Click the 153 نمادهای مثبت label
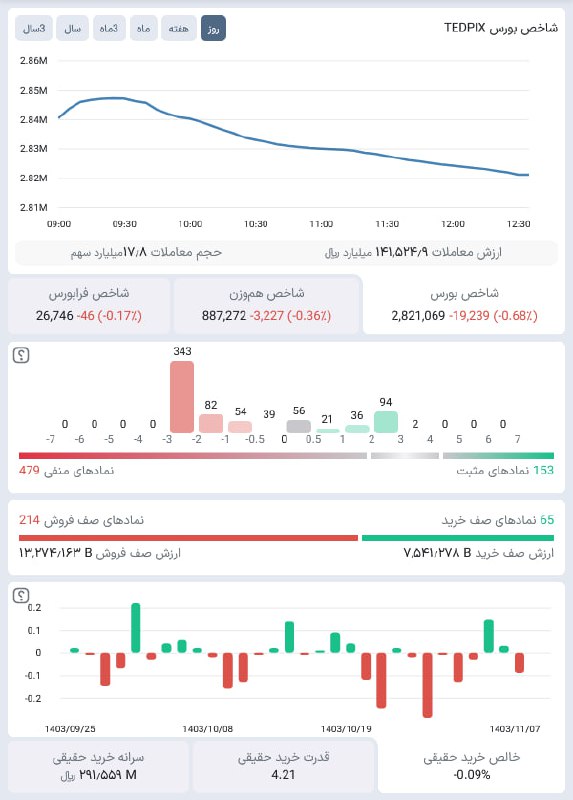573x800 pixels. pyautogui.click(x=505, y=470)
